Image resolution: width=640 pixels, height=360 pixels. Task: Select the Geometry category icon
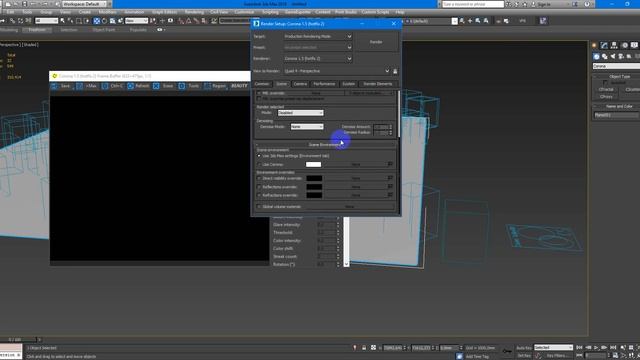point(596,56)
